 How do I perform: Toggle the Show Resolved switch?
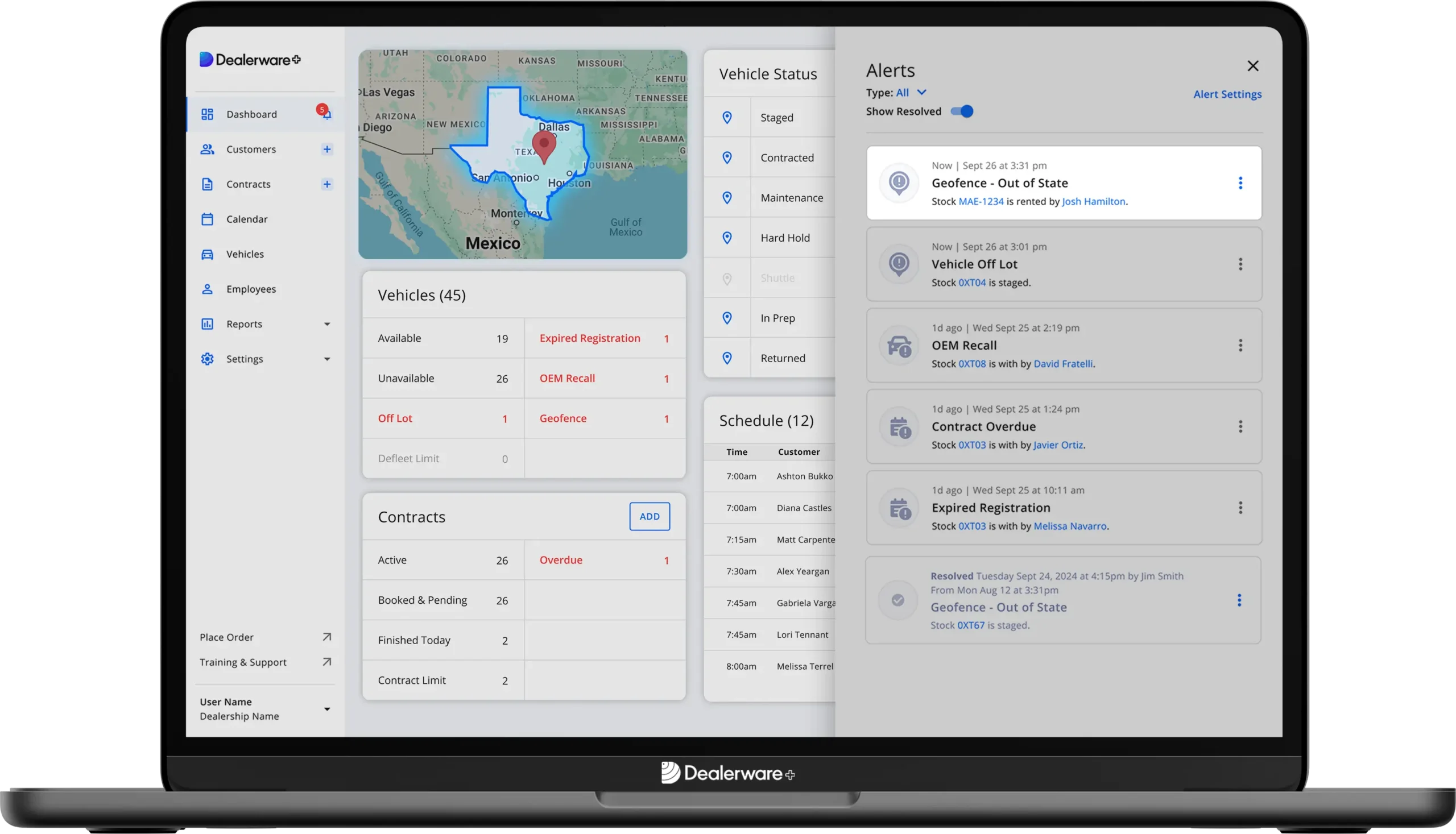pyautogui.click(x=962, y=111)
